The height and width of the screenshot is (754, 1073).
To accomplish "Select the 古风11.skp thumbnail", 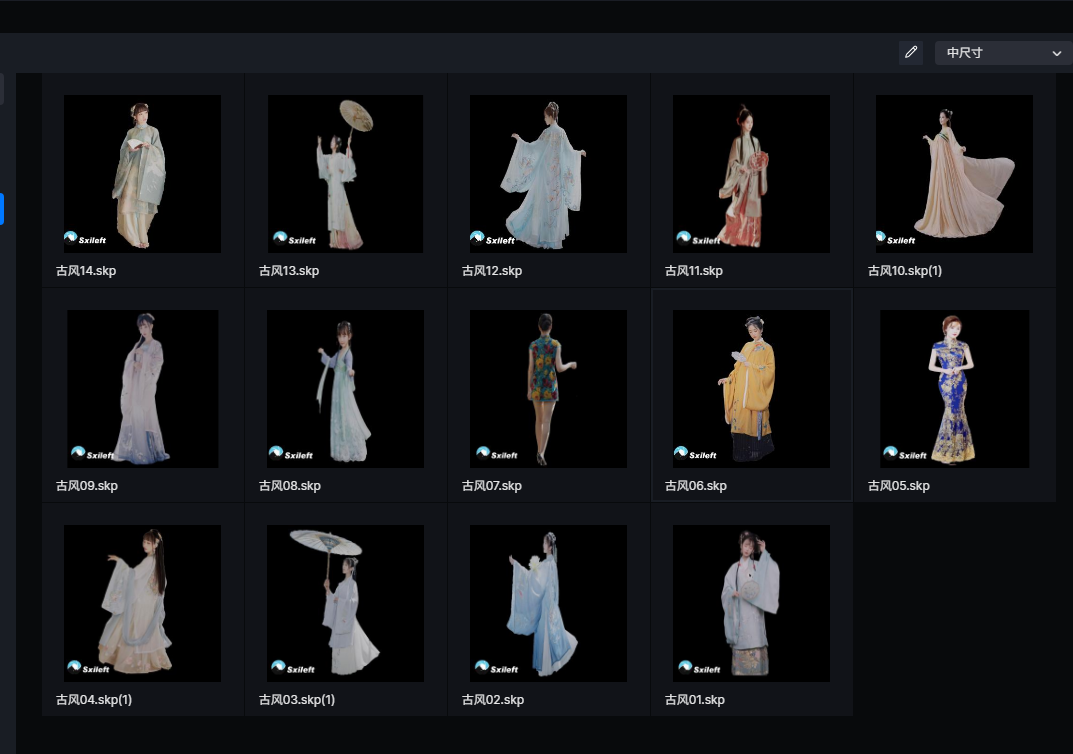I will 751,174.
